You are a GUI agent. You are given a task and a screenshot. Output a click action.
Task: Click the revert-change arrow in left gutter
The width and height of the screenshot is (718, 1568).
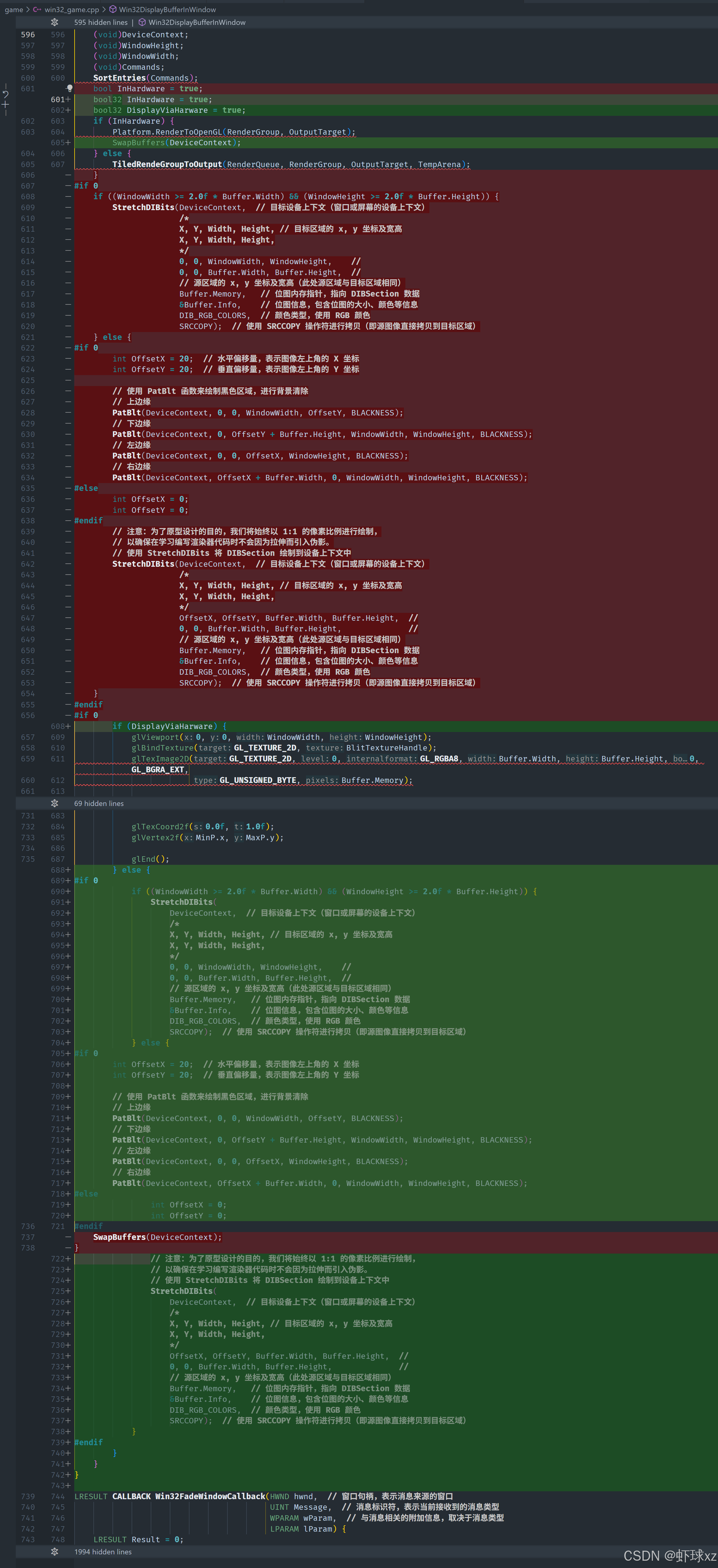(5, 94)
